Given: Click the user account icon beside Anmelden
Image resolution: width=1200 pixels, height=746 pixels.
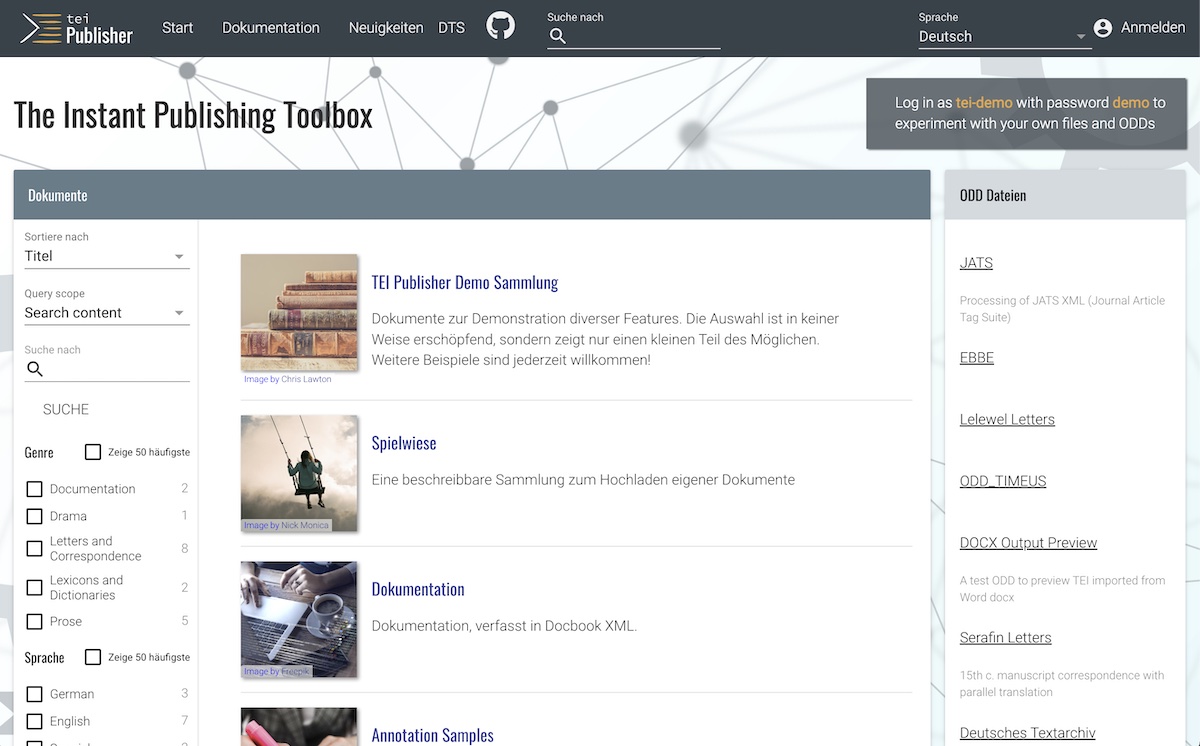Looking at the screenshot, I should coord(1103,28).
